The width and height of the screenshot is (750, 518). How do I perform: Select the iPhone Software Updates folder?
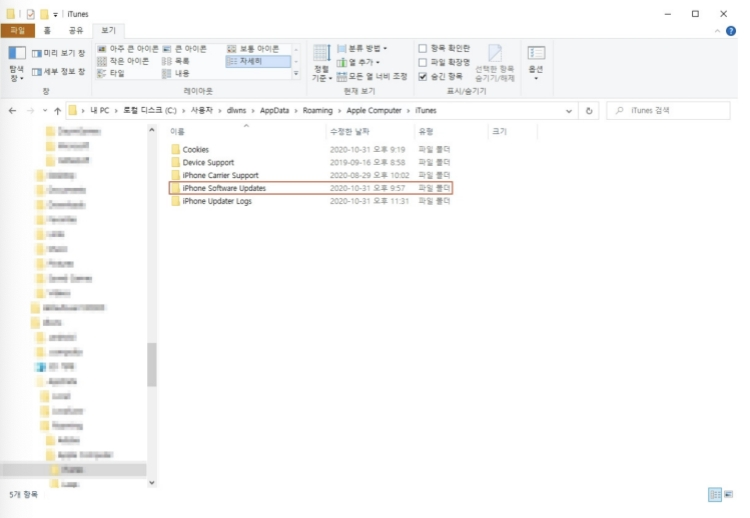coord(310,188)
